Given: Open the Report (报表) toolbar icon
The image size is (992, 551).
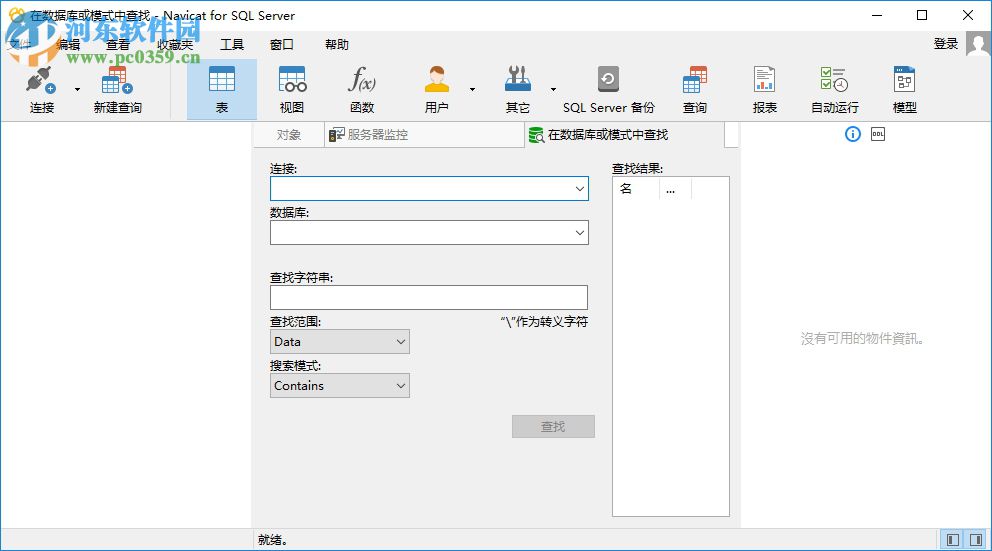Looking at the screenshot, I should coord(764,90).
